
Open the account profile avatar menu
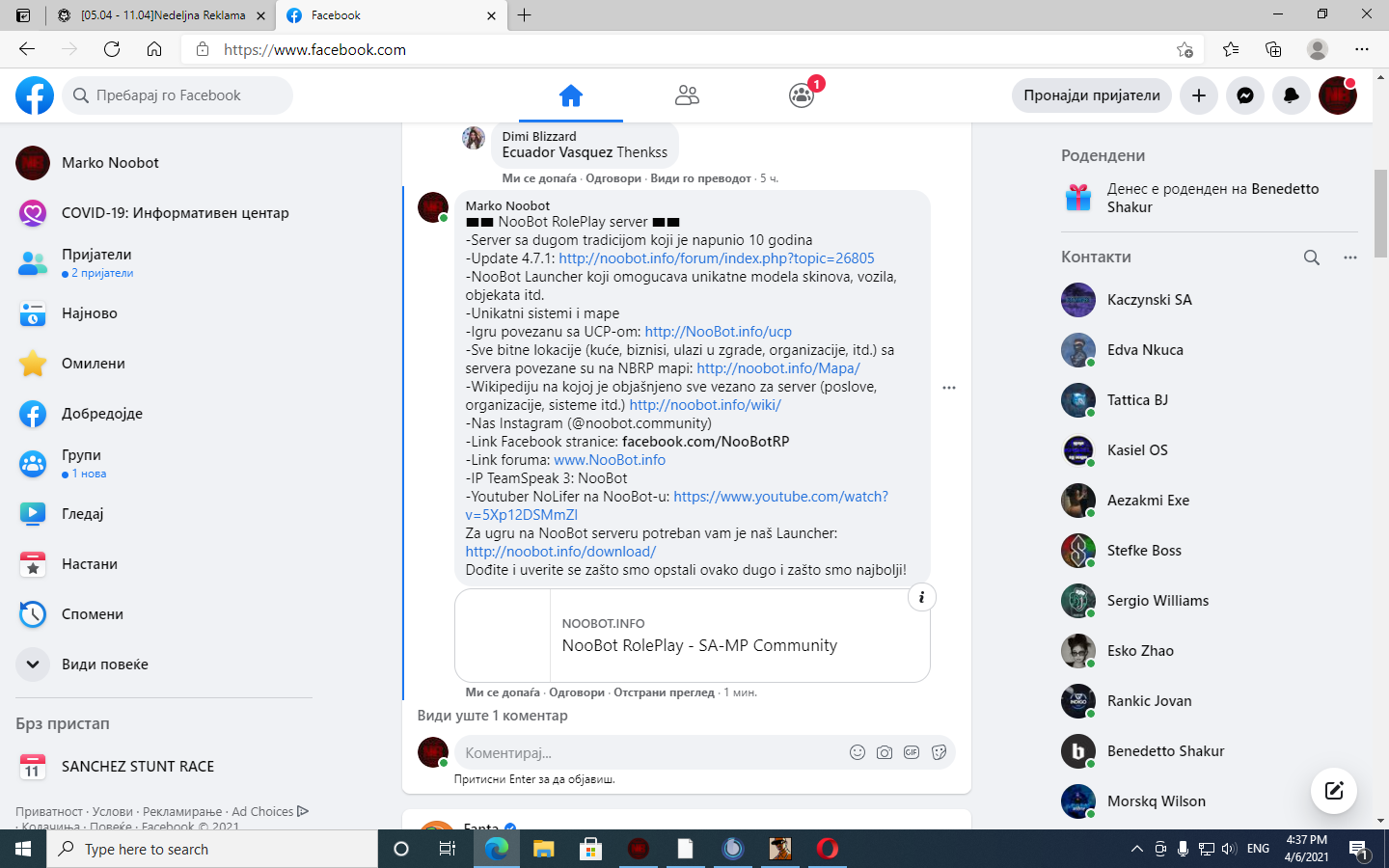pos(1338,95)
